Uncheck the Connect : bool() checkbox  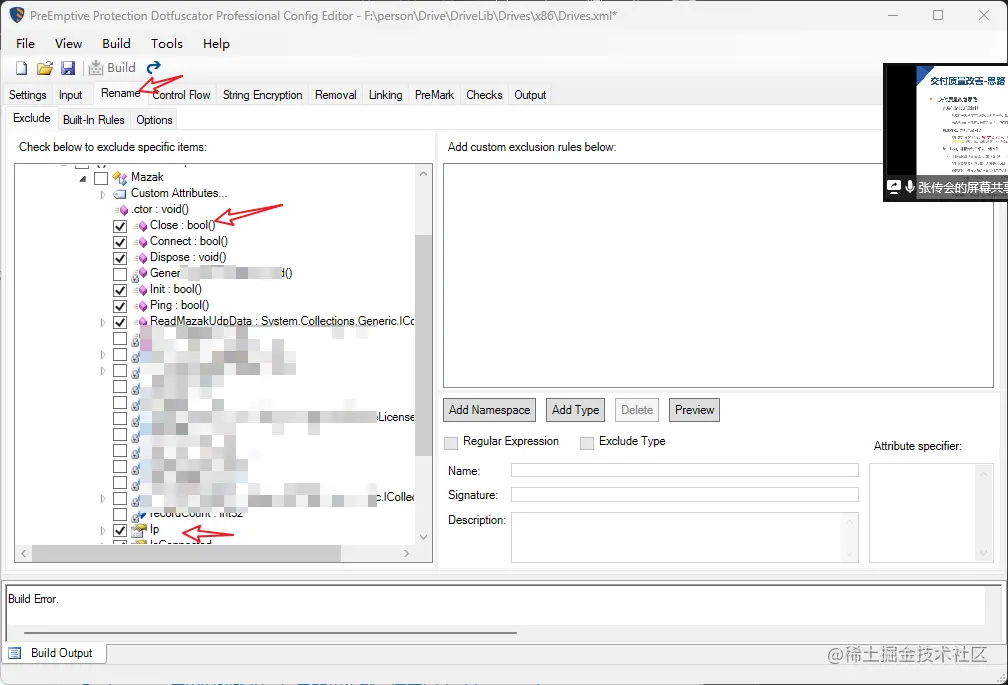[x=120, y=242]
